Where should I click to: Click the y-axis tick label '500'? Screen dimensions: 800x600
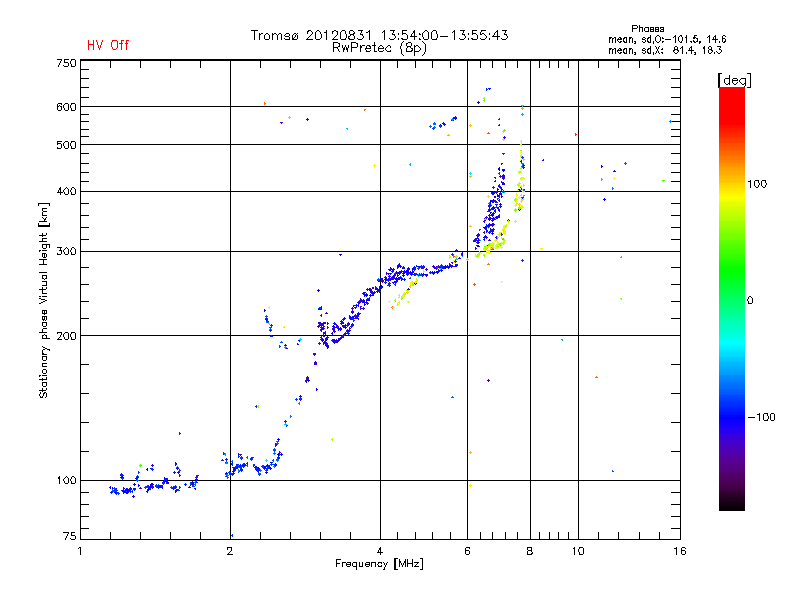pos(66,145)
